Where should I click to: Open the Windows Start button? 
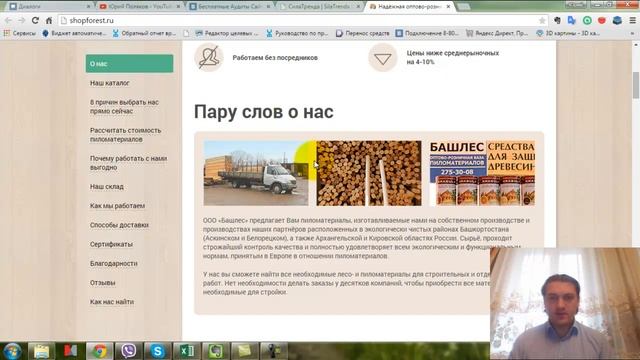tap(12, 351)
